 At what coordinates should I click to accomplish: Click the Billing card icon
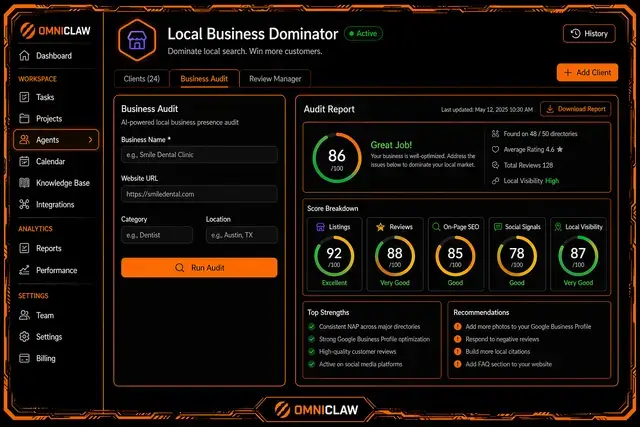(24, 358)
